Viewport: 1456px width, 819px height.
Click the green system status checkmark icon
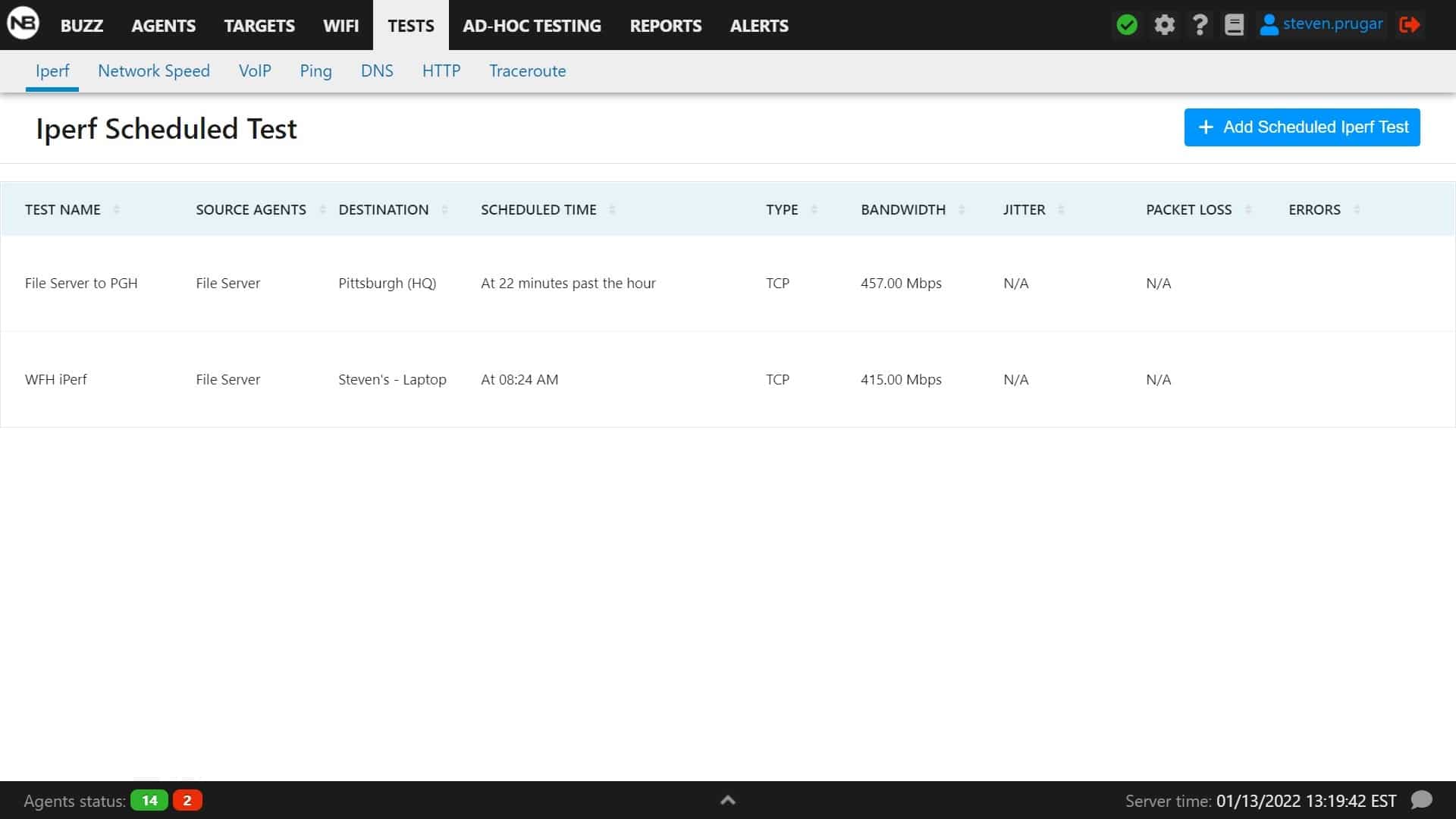point(1127,25)
